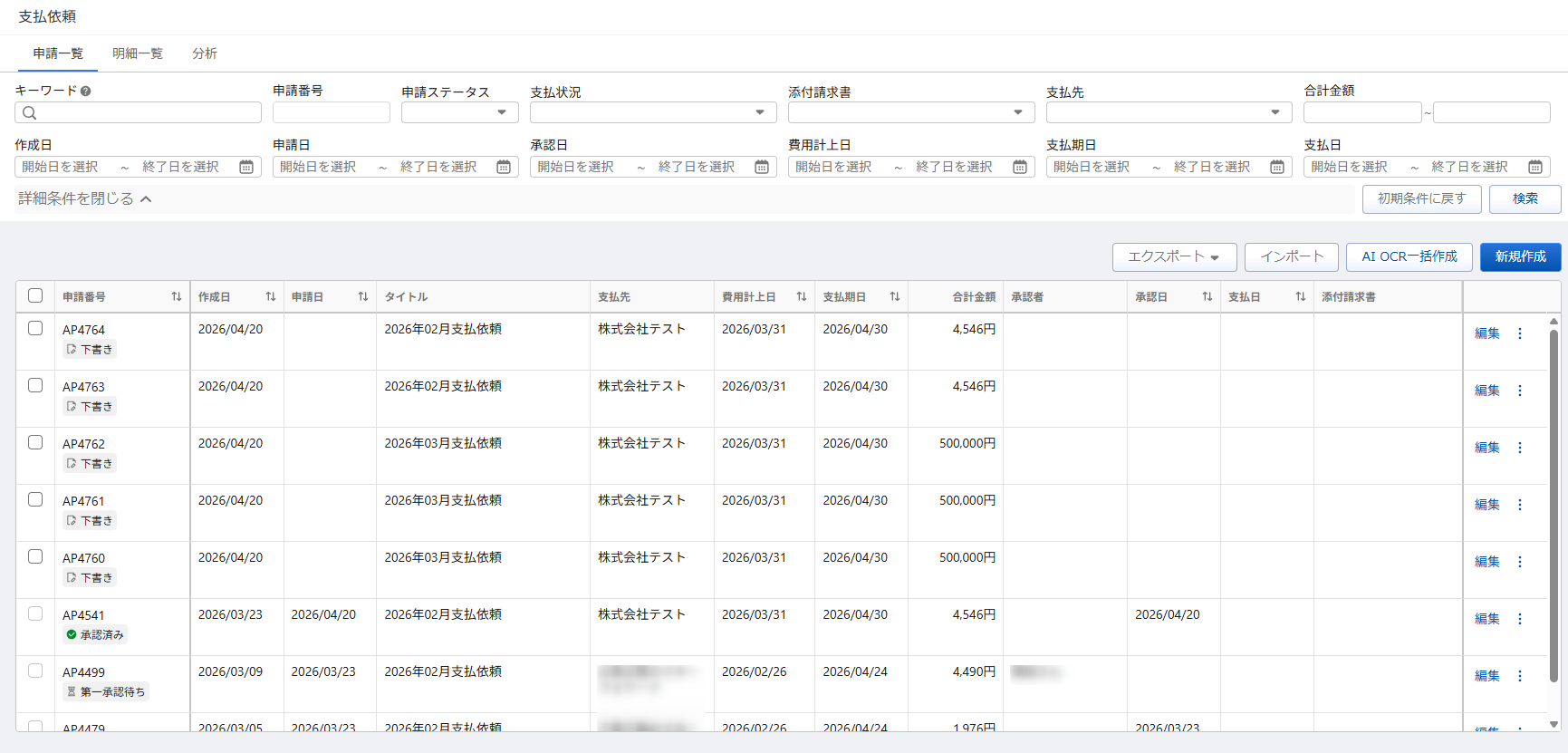Collapse the 詳細条件を閉じる section
This screenshot has width=1568, height=753.
pos(84,198)
